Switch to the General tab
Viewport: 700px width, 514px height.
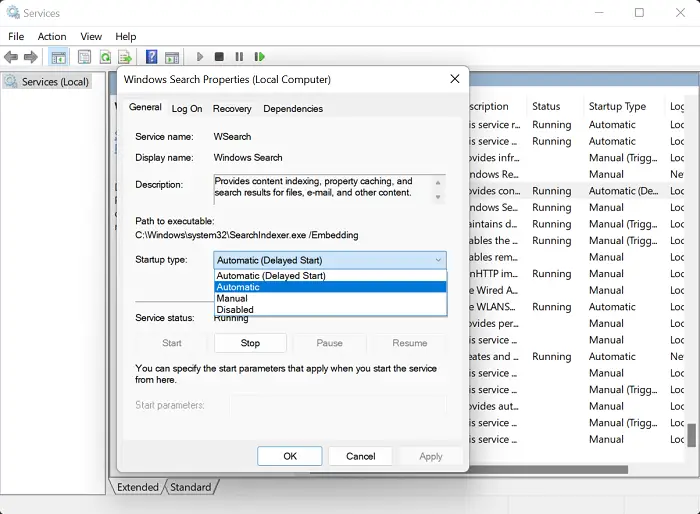point(145,107)
